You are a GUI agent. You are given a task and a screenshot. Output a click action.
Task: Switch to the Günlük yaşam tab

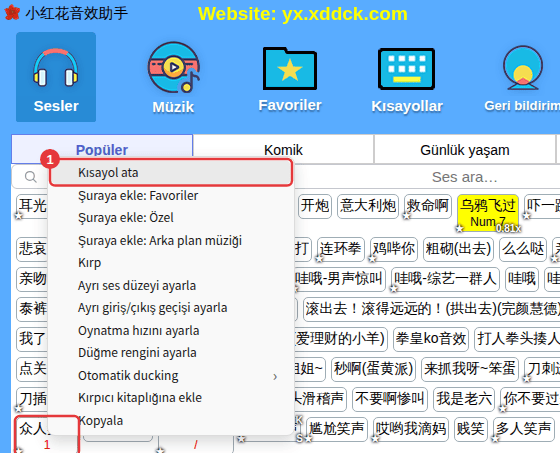click(x=465, y=150)
